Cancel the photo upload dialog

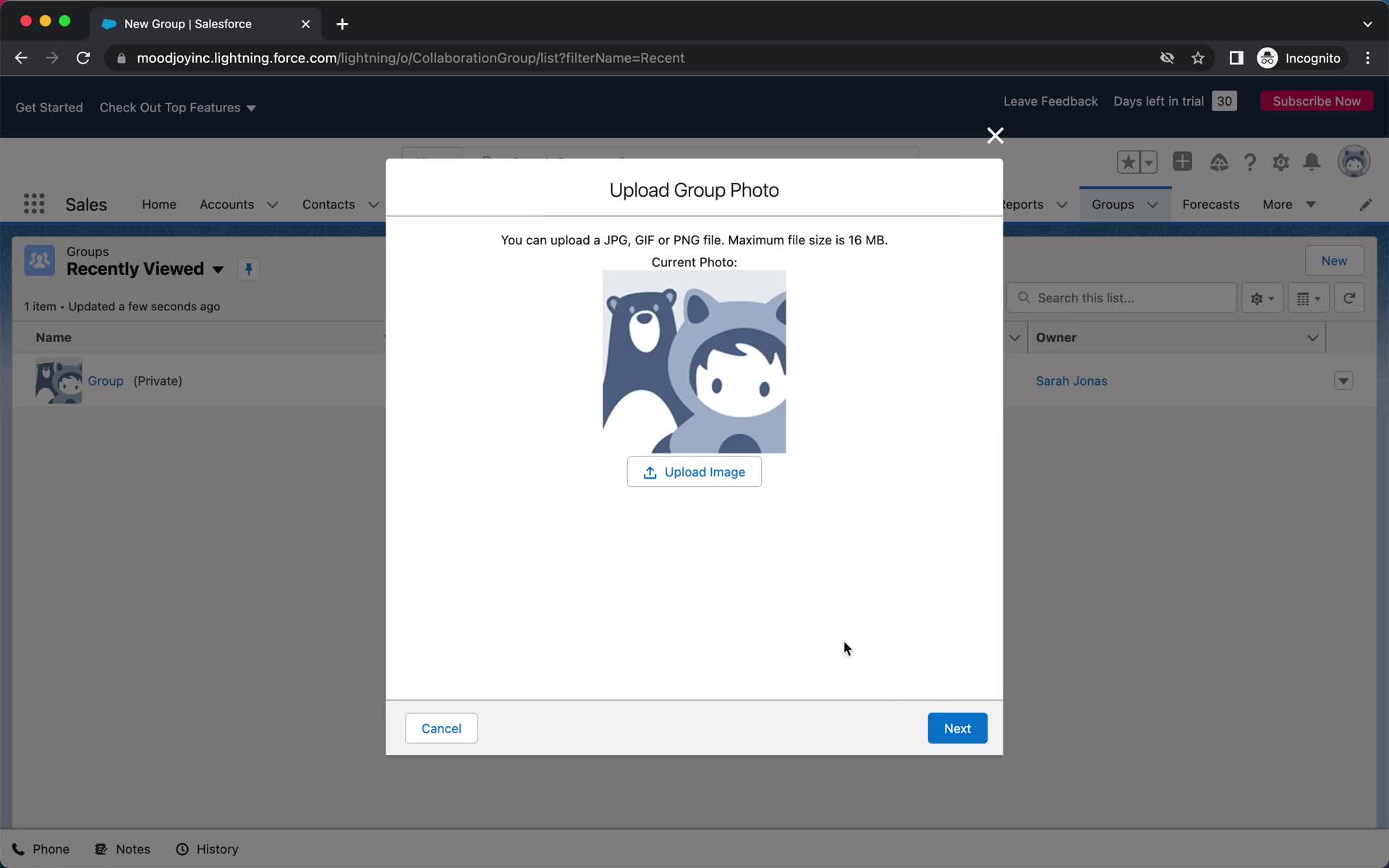[x=441, y=728]
